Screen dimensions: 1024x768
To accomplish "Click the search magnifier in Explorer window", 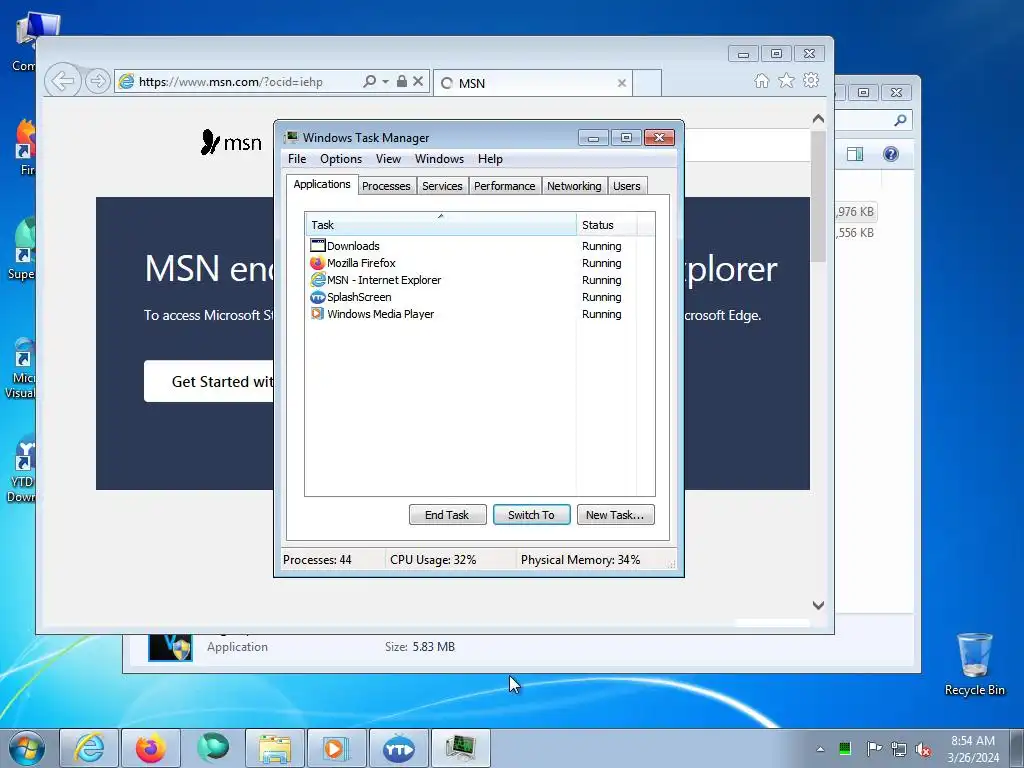I will click(901, 120).
